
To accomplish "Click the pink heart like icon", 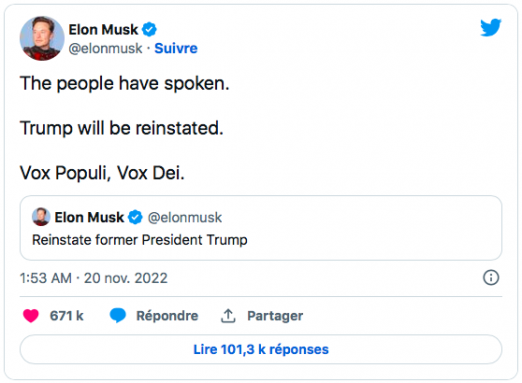I will [x=31, y=316].
